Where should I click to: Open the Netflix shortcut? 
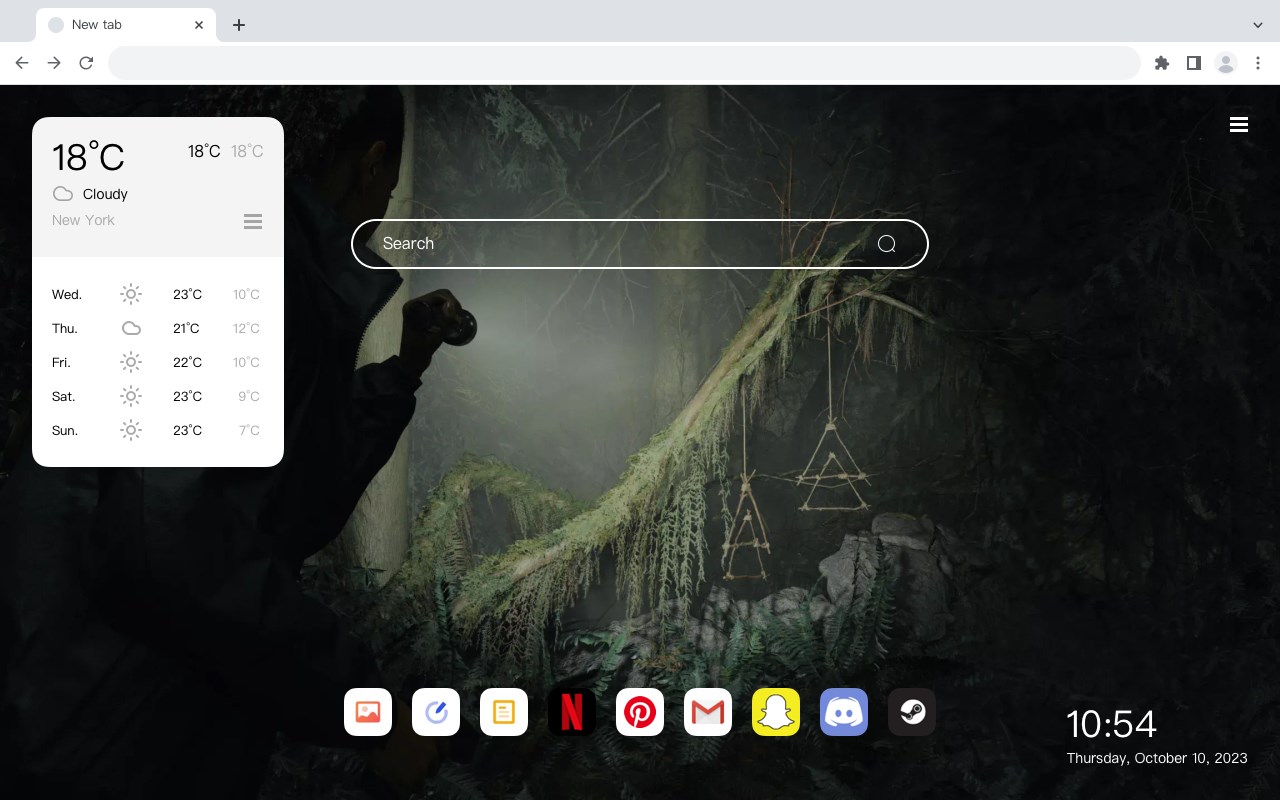click(572, 712)
